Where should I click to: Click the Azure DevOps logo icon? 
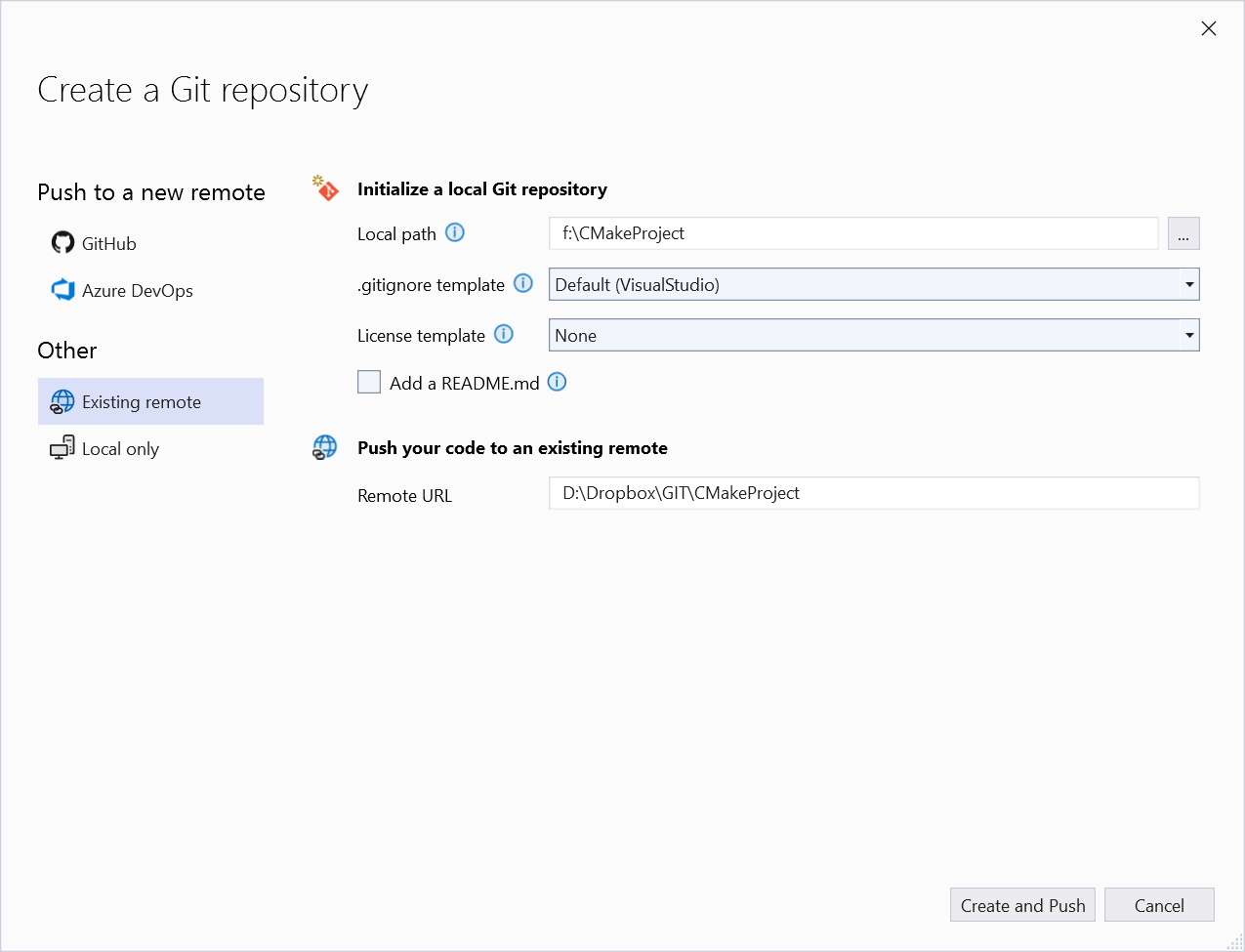click(62, 290)
